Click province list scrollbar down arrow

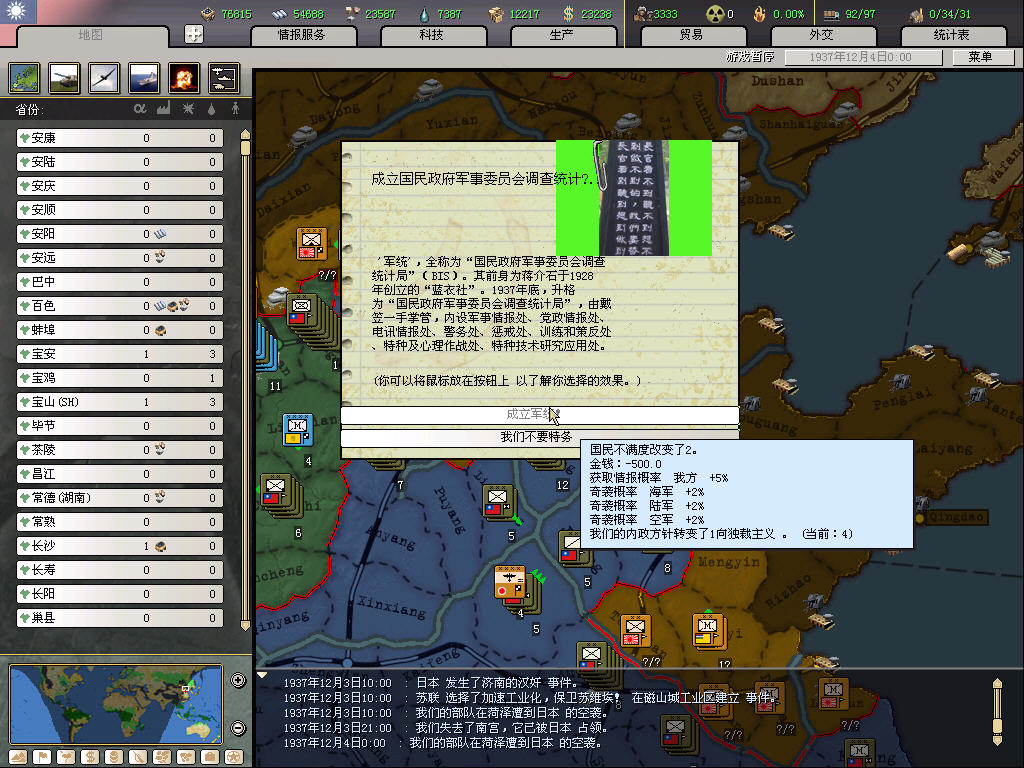point(246,626)
